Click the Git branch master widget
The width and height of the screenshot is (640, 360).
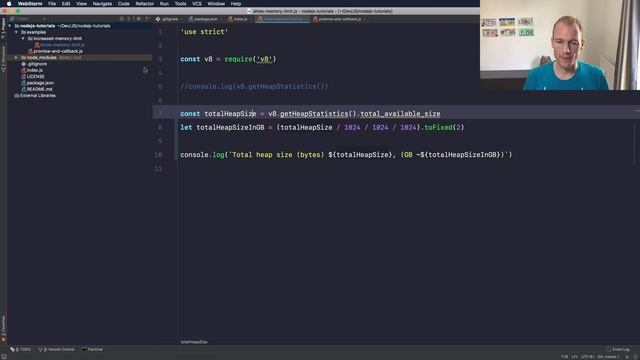pos(609,357)
